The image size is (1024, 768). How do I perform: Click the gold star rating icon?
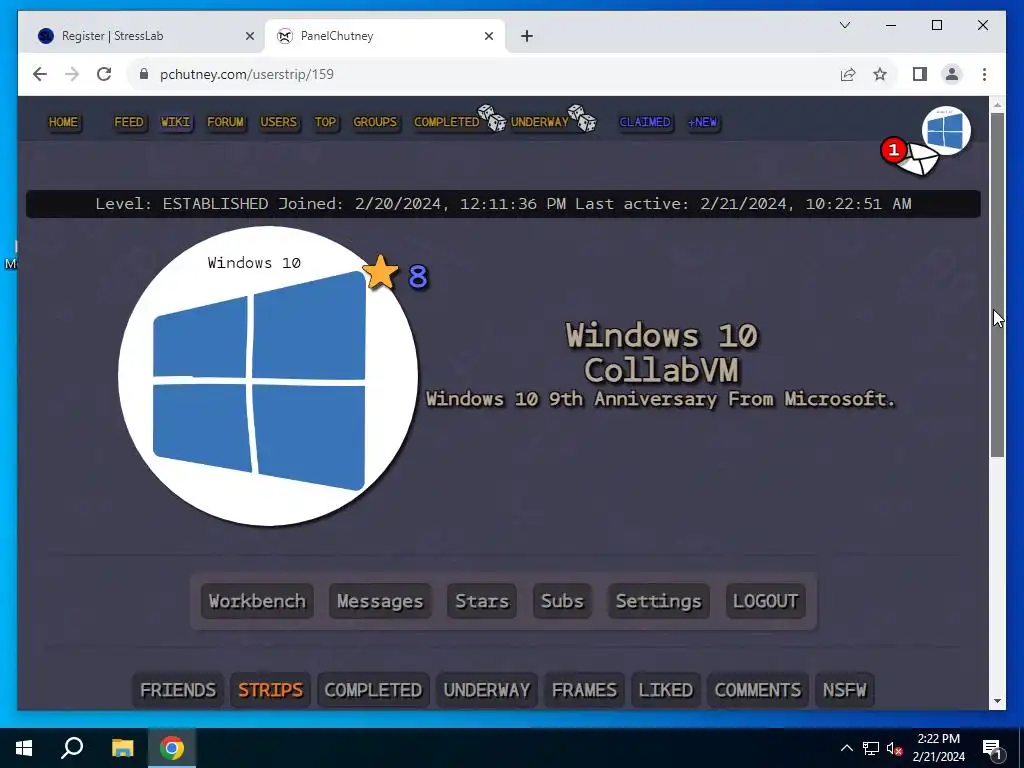click(x=380, y=272)
